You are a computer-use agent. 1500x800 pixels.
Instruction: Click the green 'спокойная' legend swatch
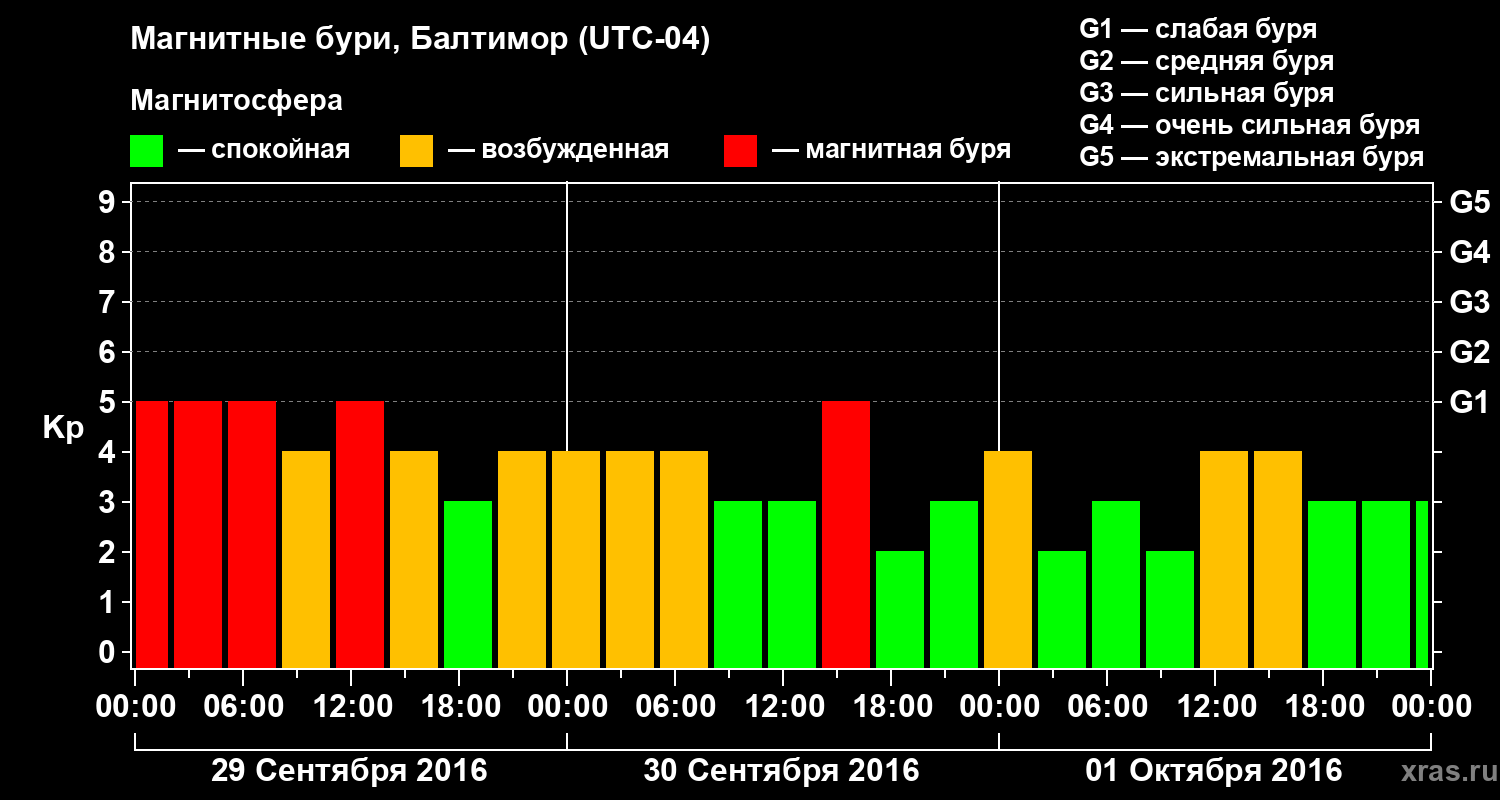[147, 151]
